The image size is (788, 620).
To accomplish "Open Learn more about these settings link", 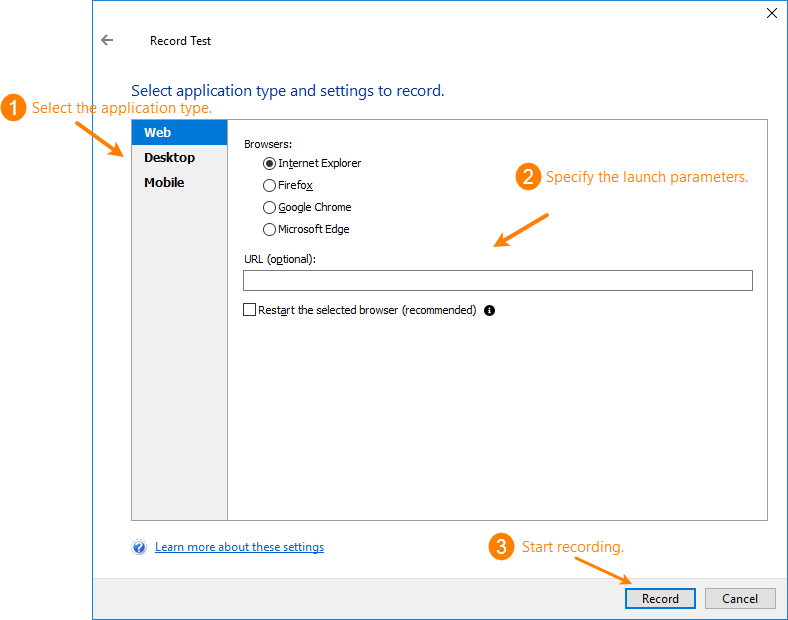I will (x=239, y=547).
